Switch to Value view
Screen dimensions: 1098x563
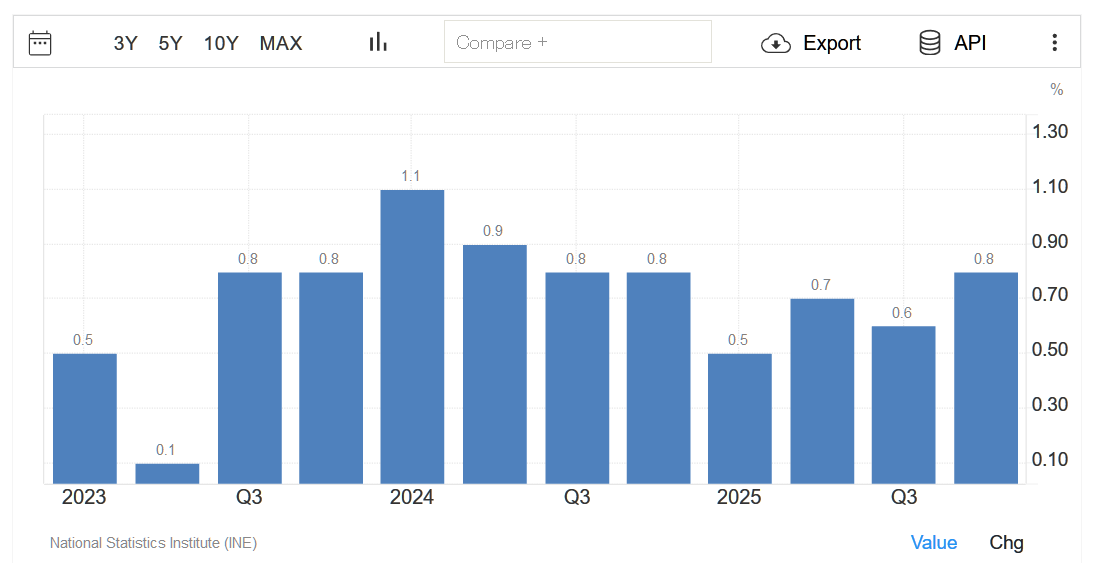[933, 542]
